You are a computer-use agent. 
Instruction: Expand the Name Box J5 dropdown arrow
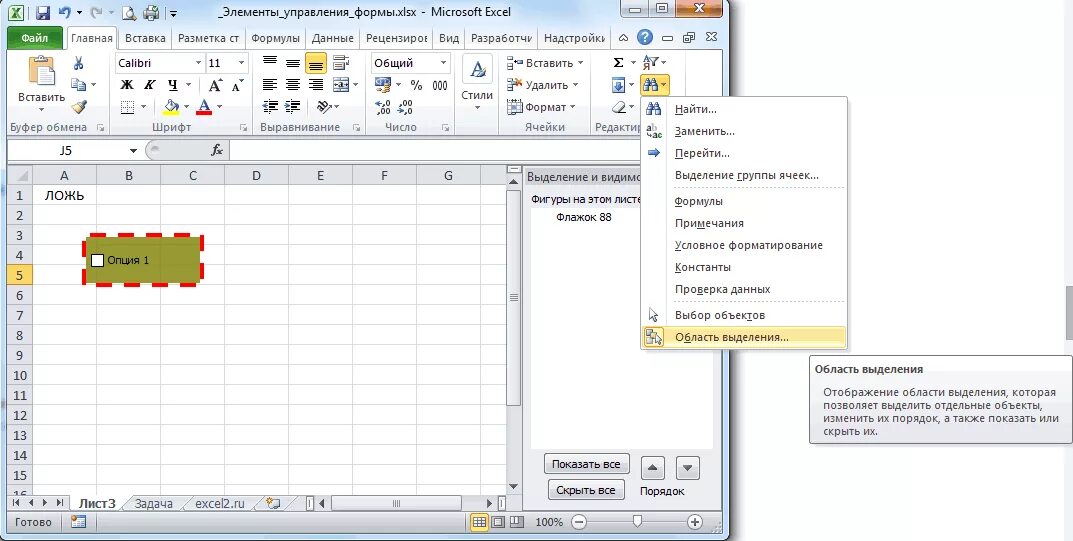click(x=133, y=150)
